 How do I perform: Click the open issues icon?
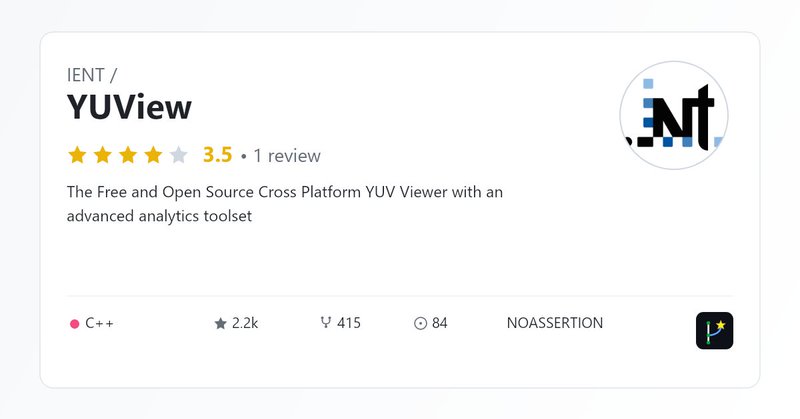tap(420, 323)
